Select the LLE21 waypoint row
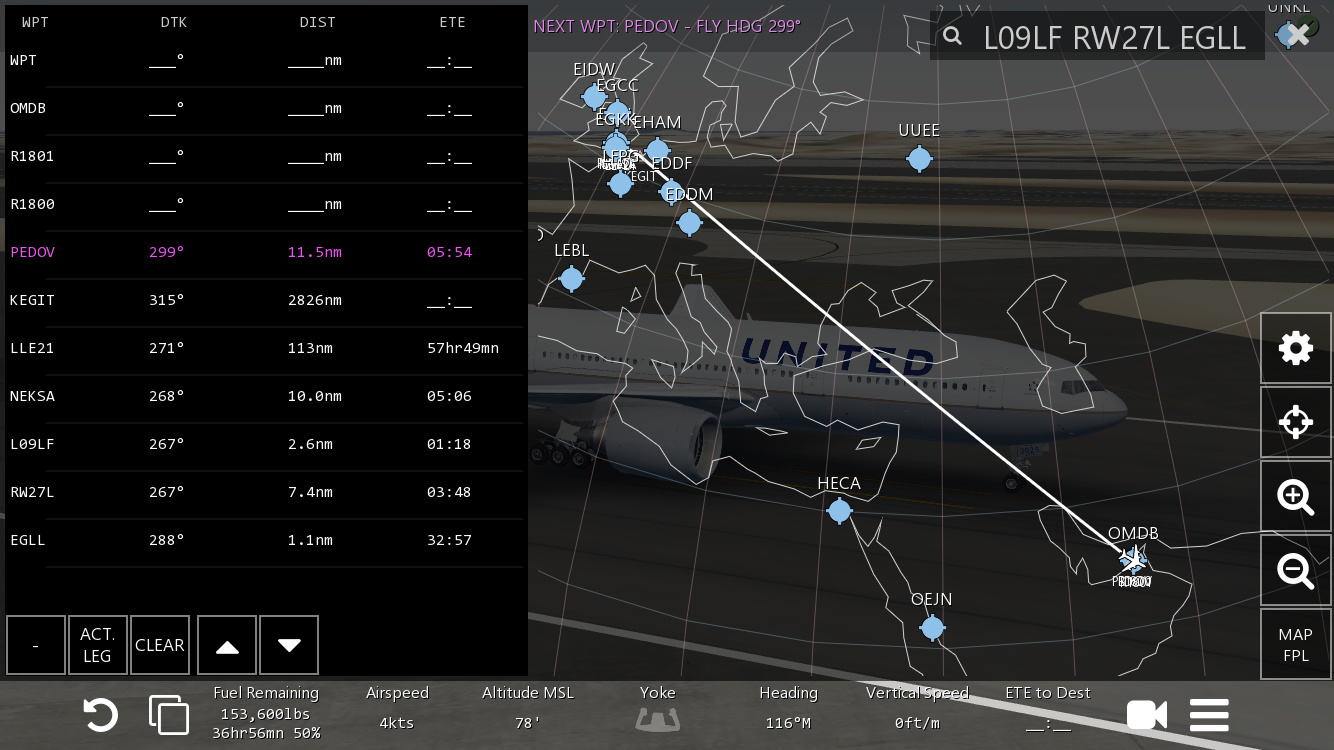Image resolution: width=1334 pixels, height=750 pixels. 265,348
